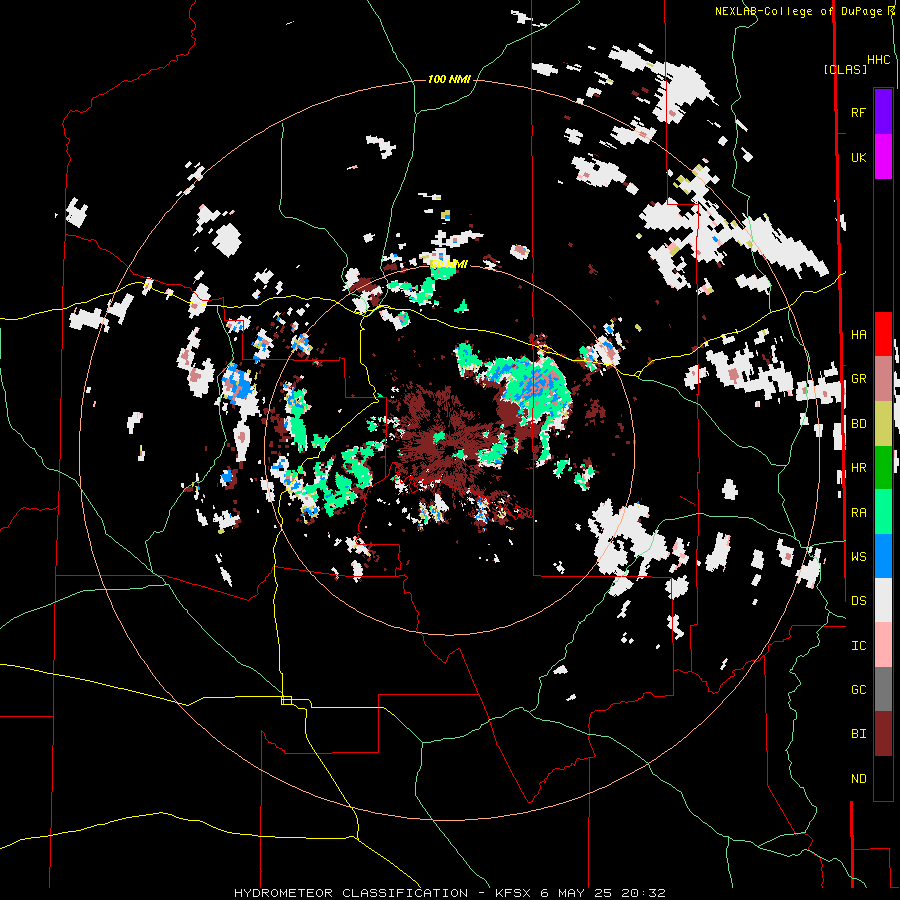Click the red HA legend color swatch
Screen dimensions: 900x900
pos(883,334)
